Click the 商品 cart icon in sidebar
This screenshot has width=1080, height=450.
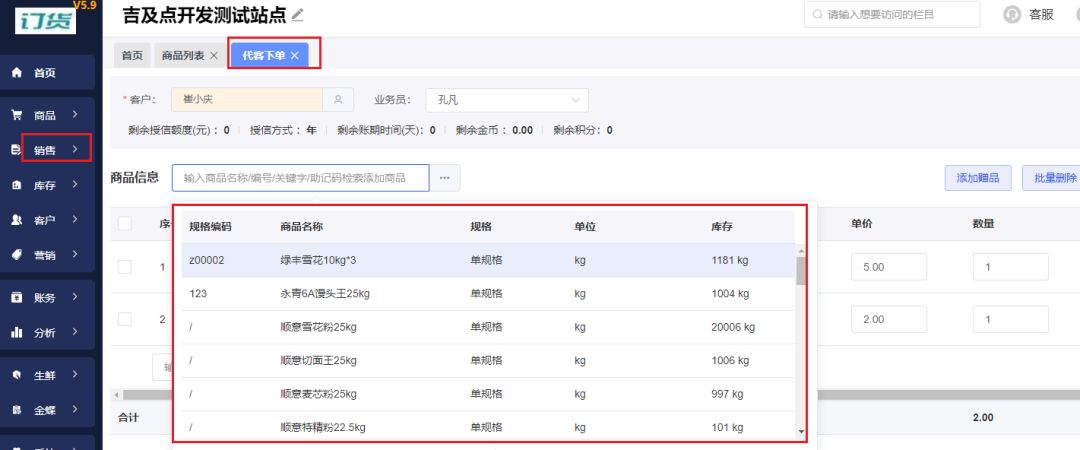(17, 115)
